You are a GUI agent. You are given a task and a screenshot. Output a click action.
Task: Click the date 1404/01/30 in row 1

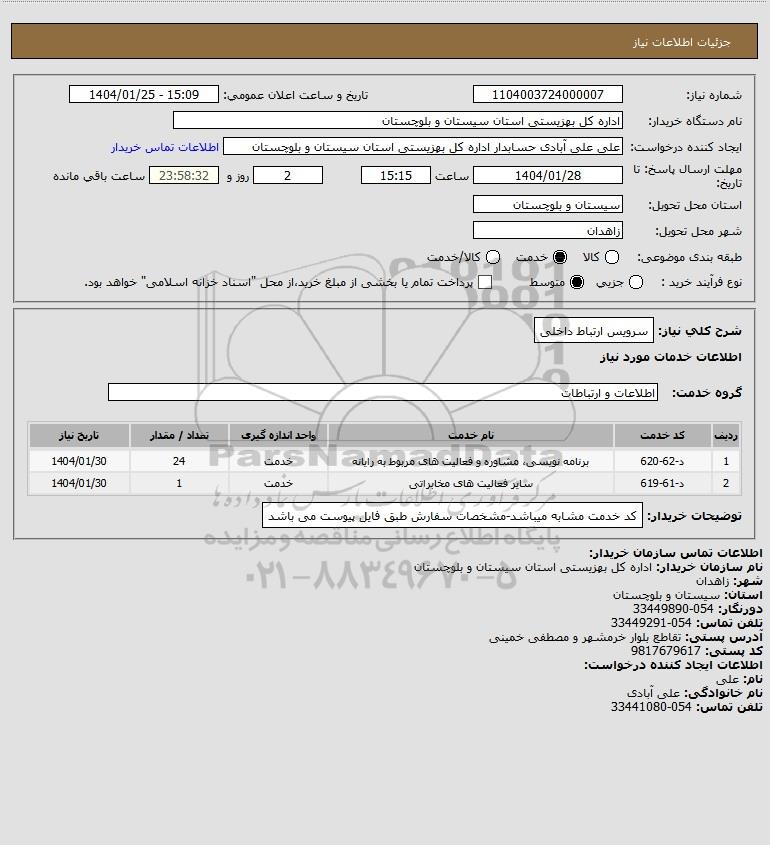coord(79,461)
